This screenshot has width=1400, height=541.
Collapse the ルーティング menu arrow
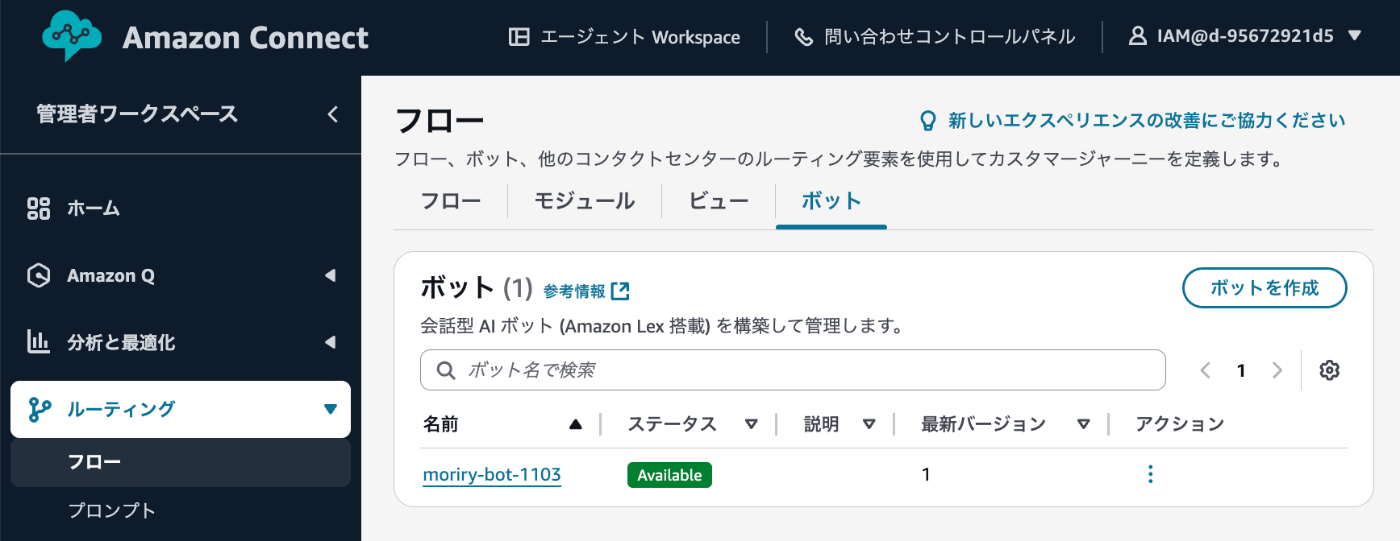click(x=330, y=409)
